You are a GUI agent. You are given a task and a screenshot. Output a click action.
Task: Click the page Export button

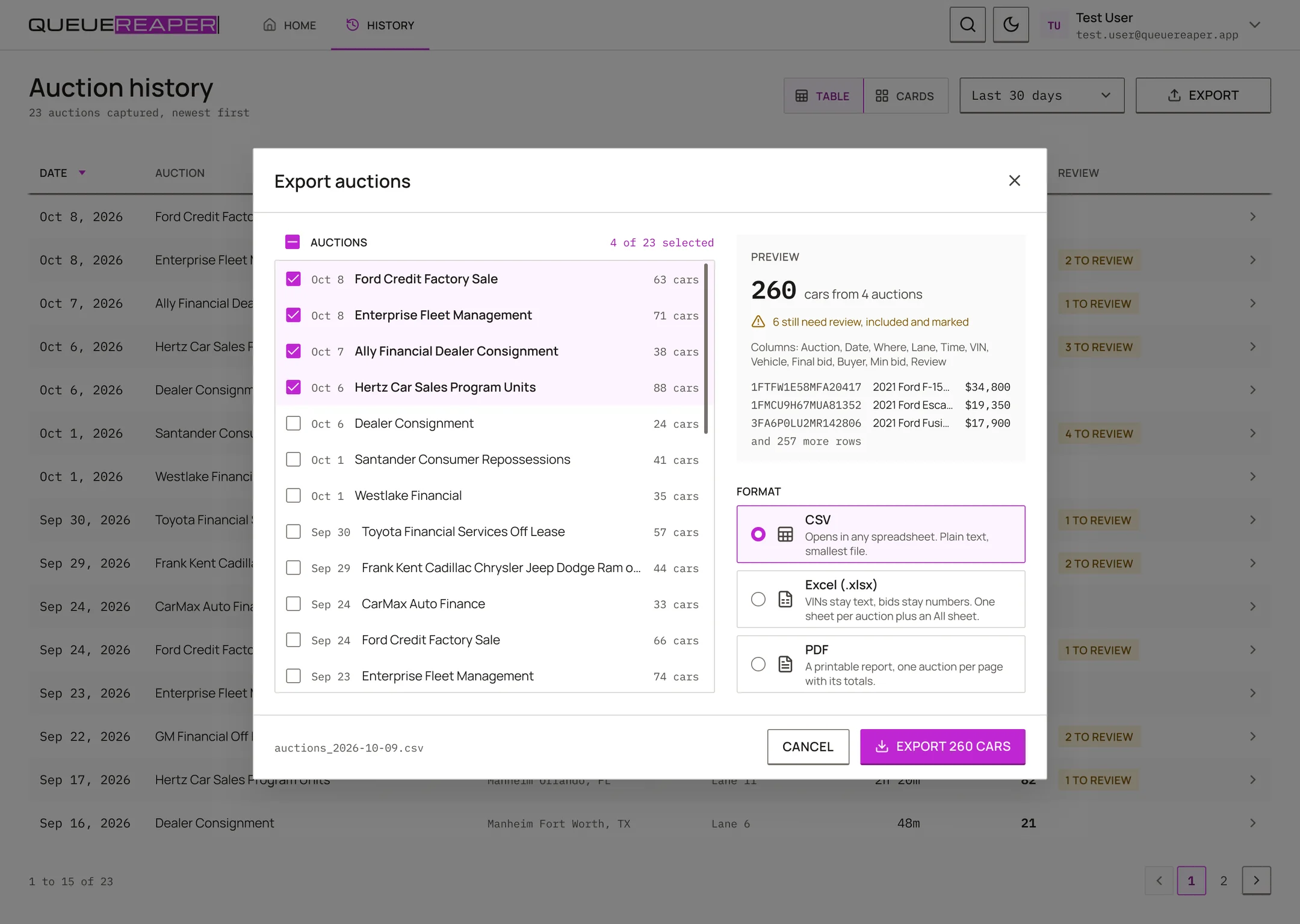tap(1202, 96)
